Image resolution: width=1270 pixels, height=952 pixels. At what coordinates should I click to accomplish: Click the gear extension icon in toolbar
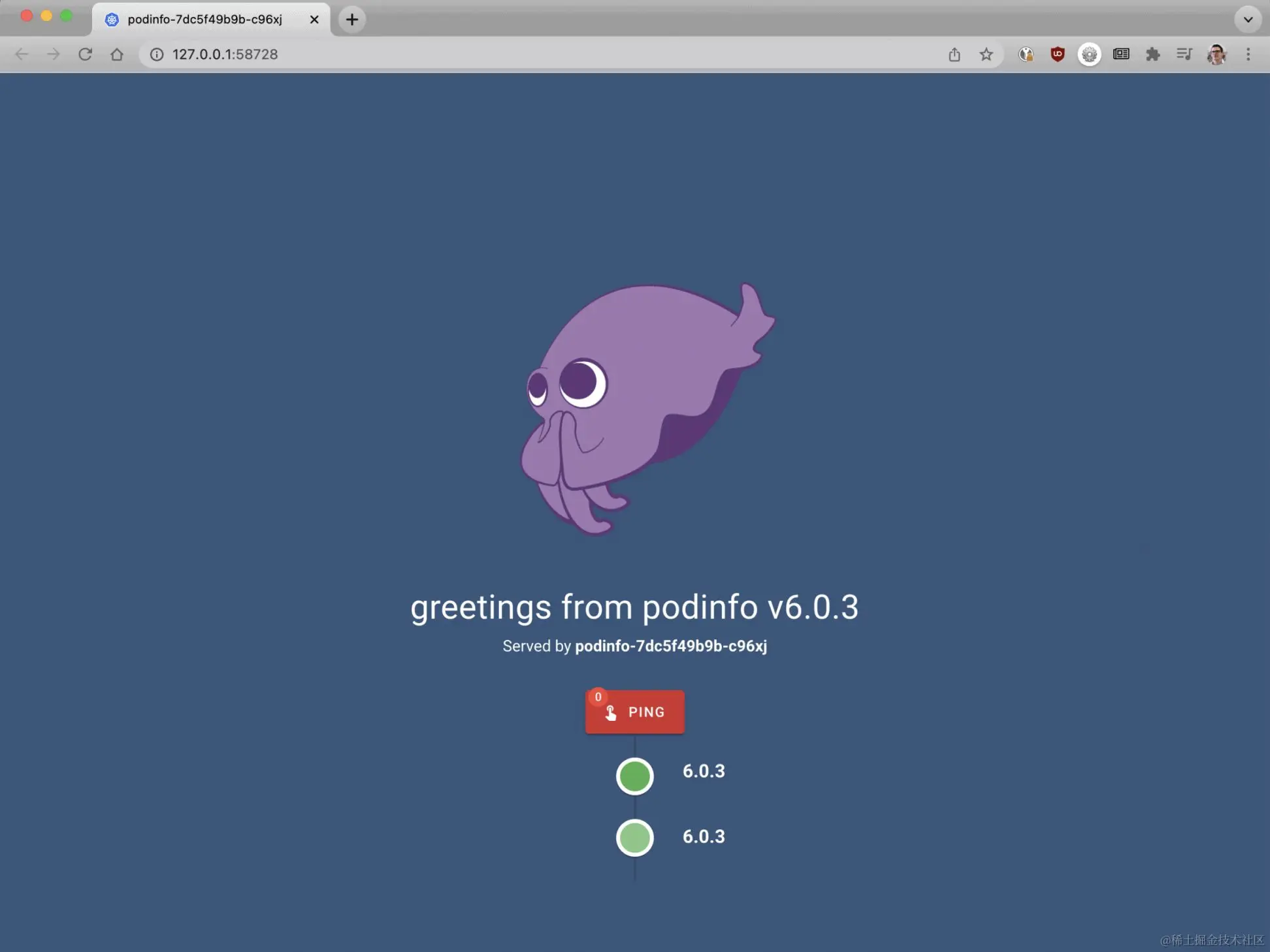pyautogui.click(x=1089, y=54)
